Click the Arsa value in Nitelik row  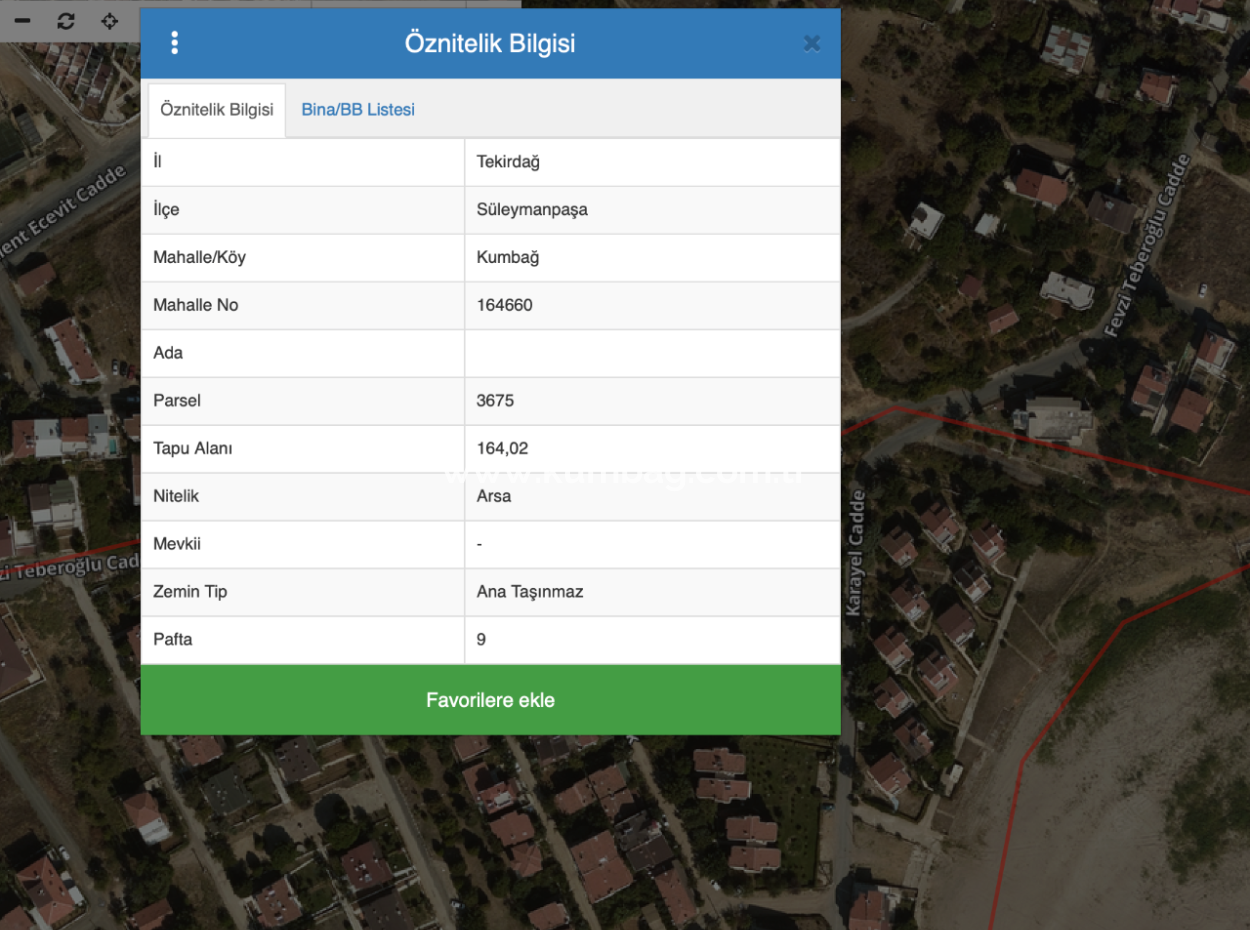pyautogui.click(x=494, y=496)
